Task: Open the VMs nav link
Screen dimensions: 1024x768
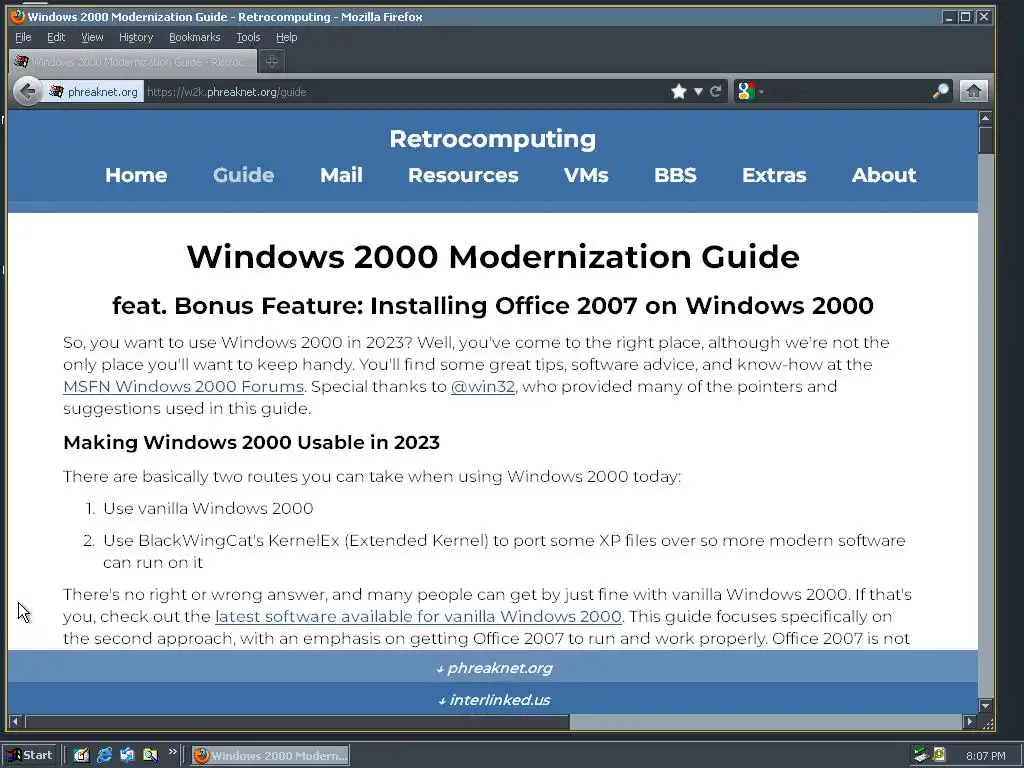Action: point(586,175)
